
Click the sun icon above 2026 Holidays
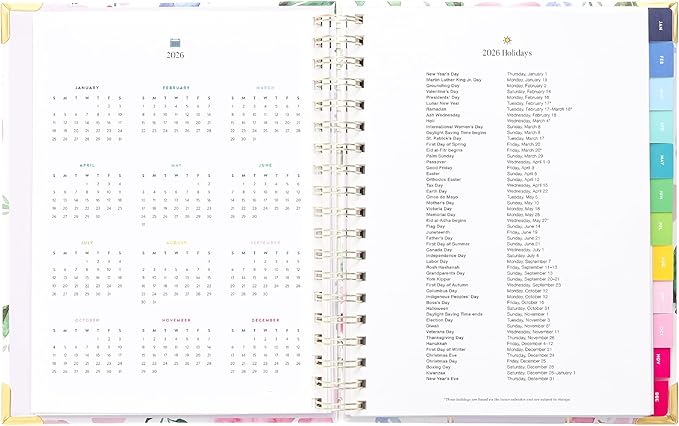(x=507, y=40)
